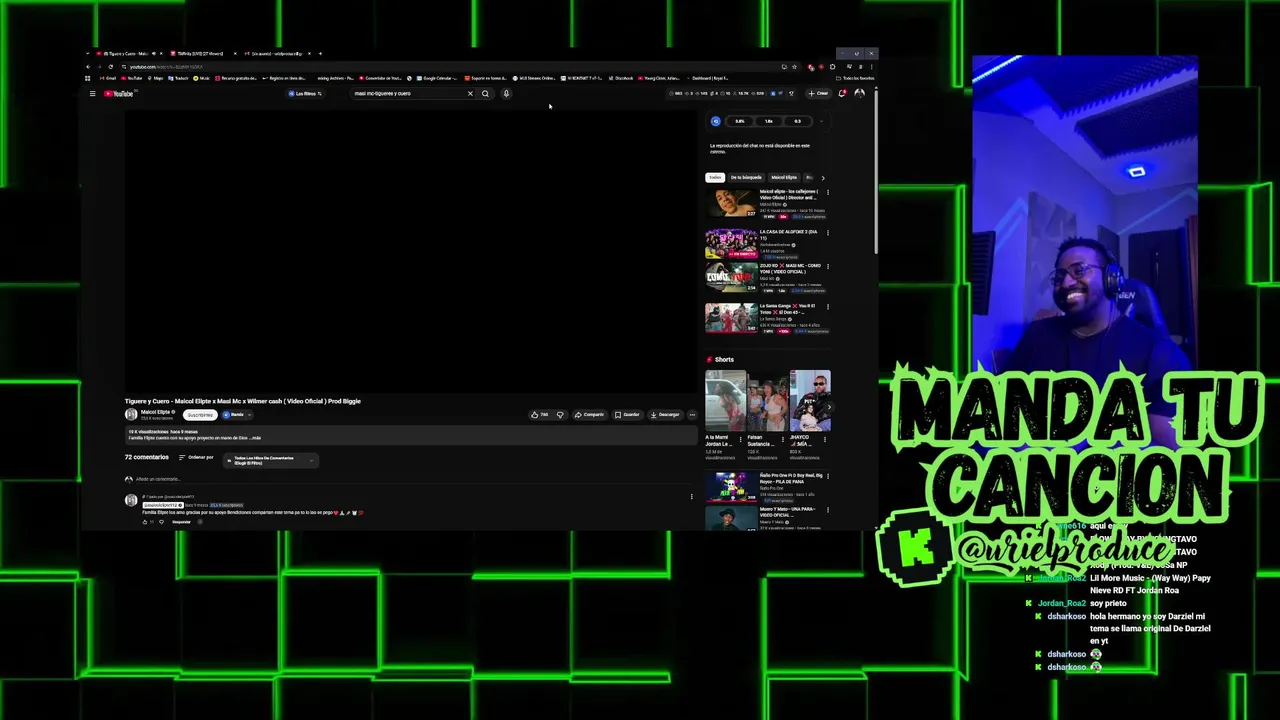Open options for the pinned comment
Viewport: 1280px width, 720px height.
(691, 496)
